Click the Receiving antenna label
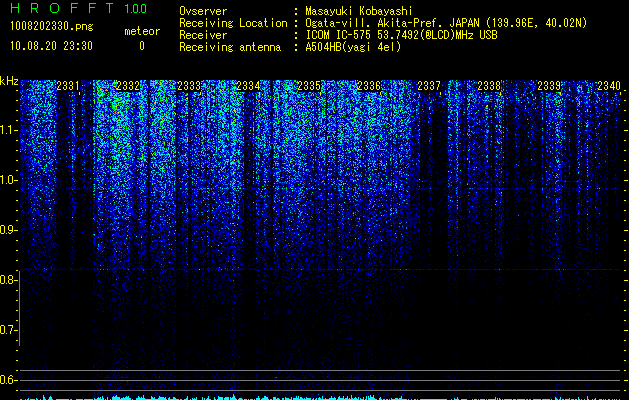629x400 pixels. (x=230, y=47)
